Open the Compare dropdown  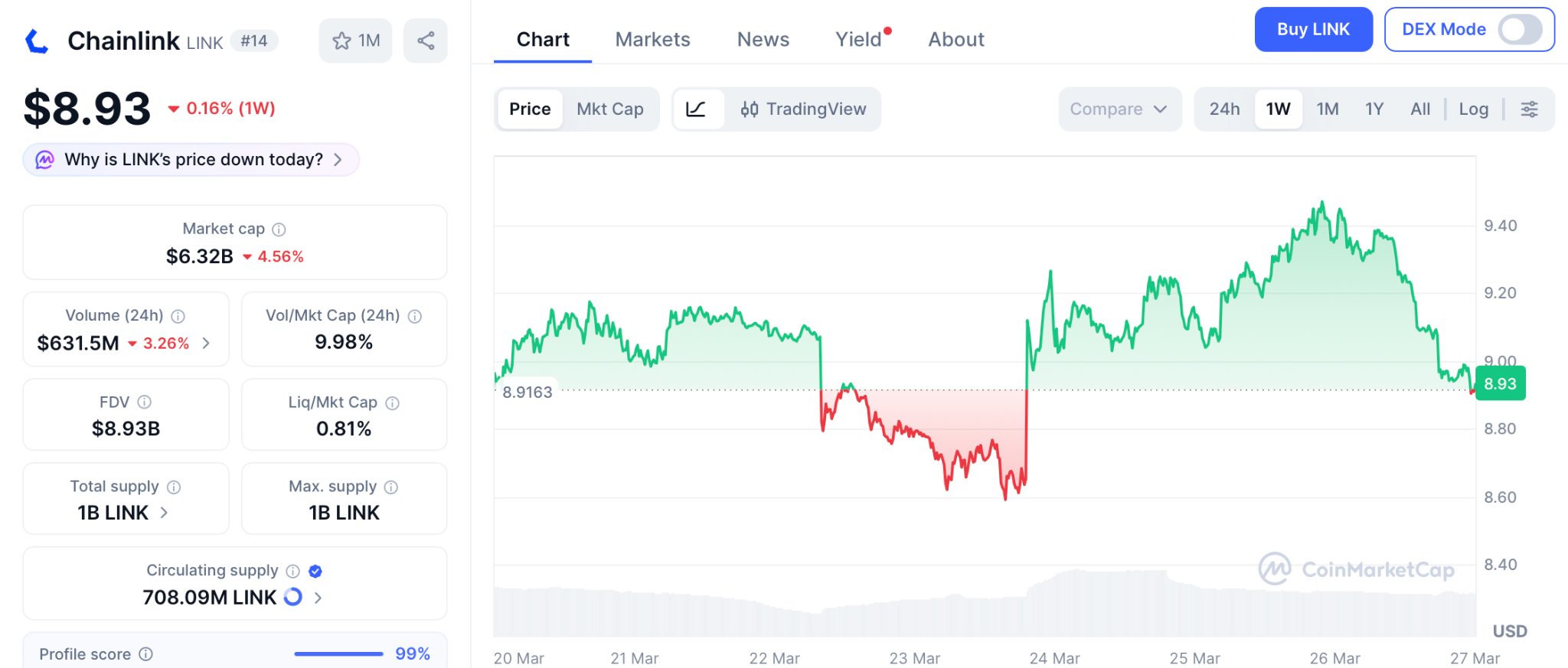tap(1119, 109)
